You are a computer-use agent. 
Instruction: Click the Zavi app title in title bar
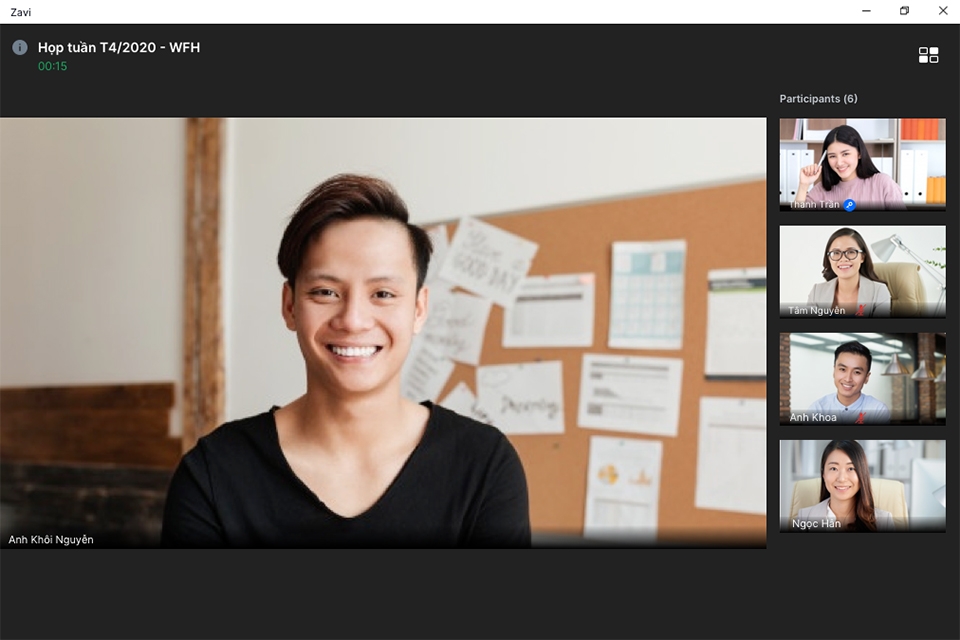pos(20,12)
